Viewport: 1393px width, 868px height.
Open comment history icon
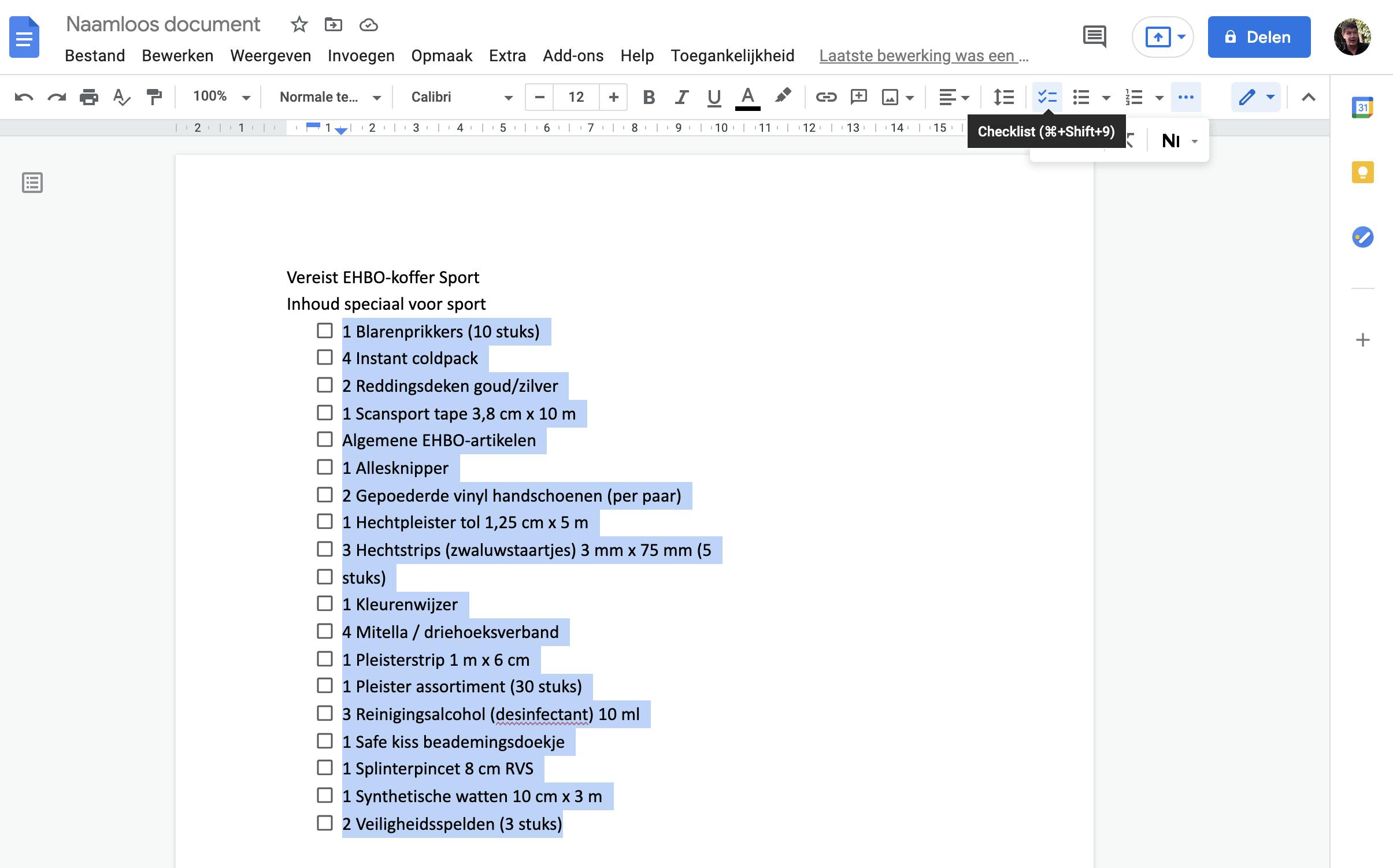[x=1094, y=37]
